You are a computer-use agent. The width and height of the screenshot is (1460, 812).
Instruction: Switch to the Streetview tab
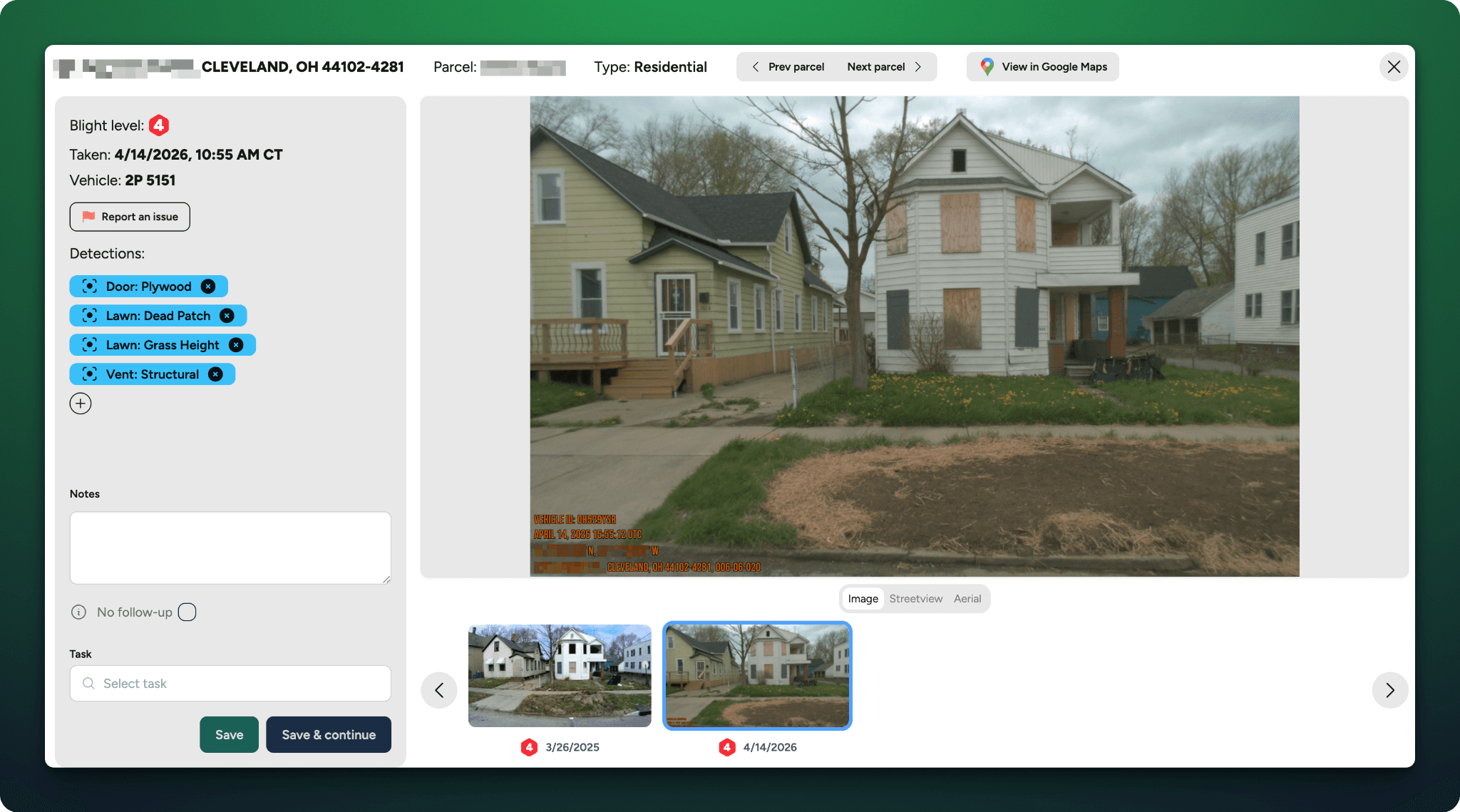coord(915,599)
